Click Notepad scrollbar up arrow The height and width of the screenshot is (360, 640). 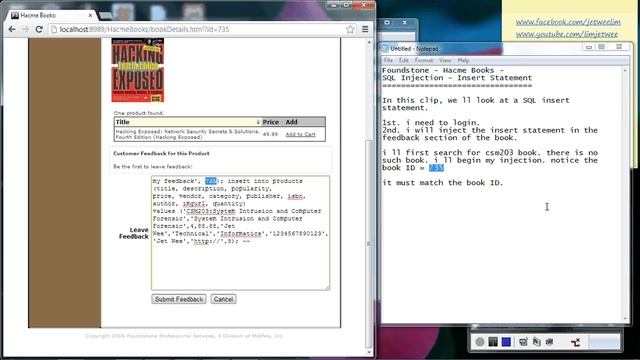point(625,71)
